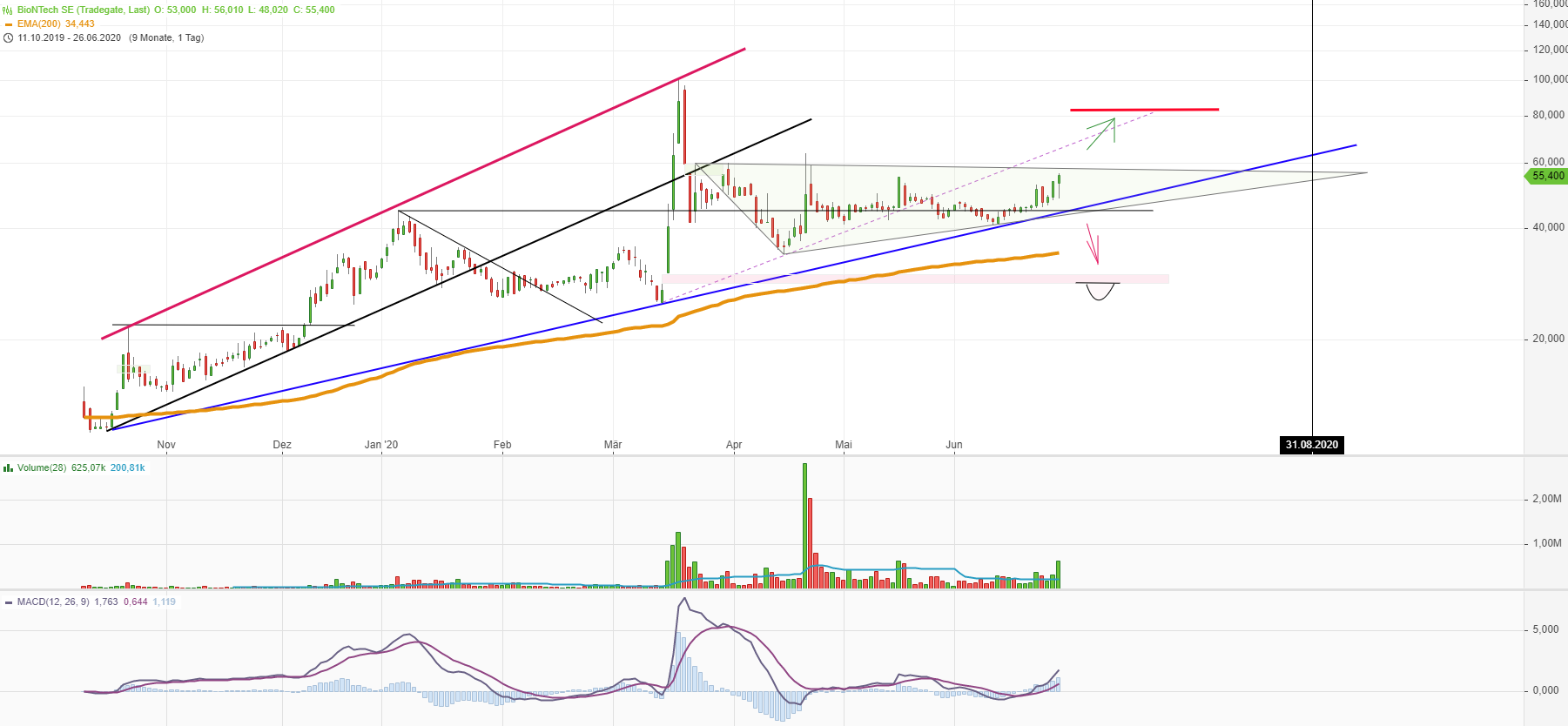Open the Volume(28) indicator label

click(x=42, y=468)
